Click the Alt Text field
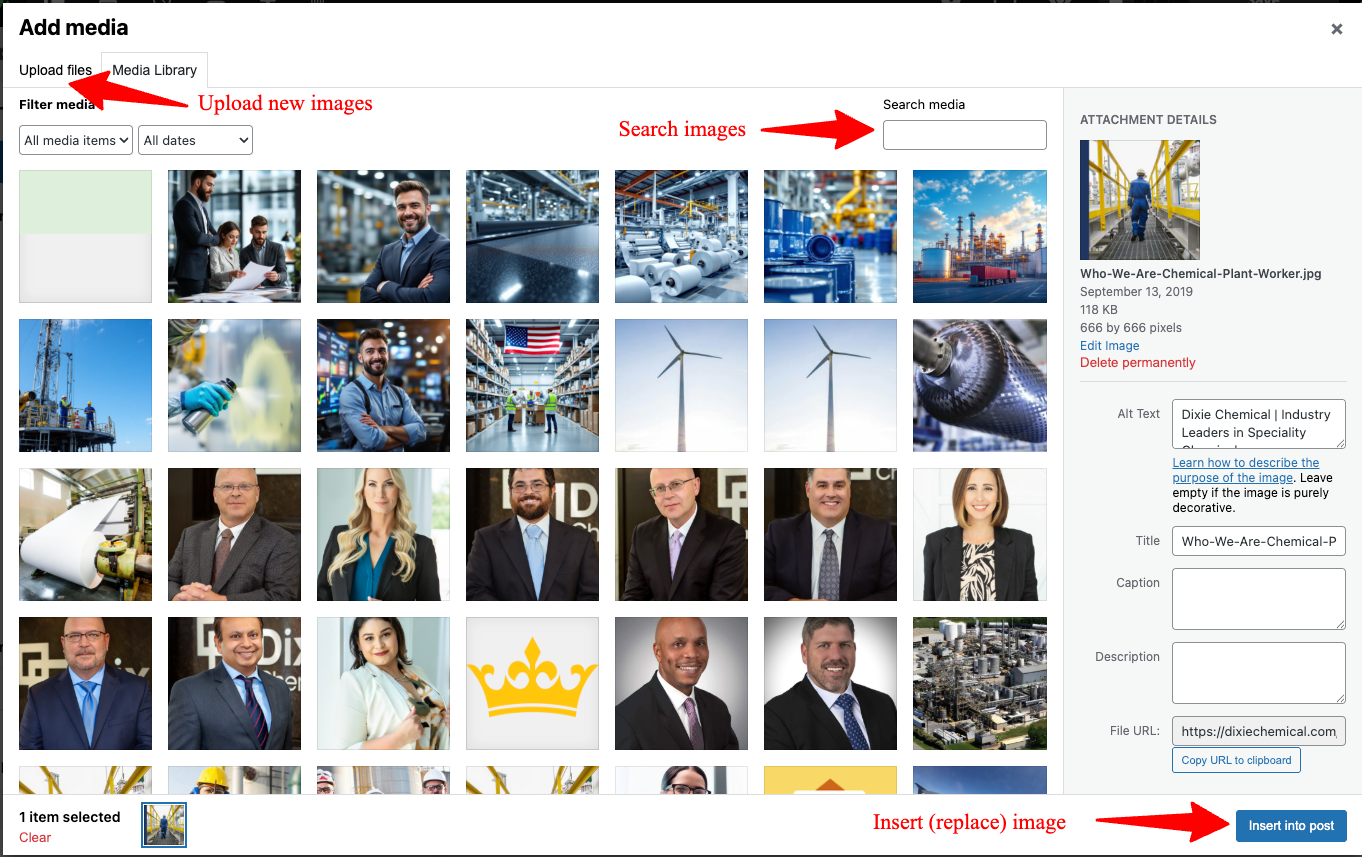Image resolution: width=1362 pixels, height=857 pixels. (1259, 424)
